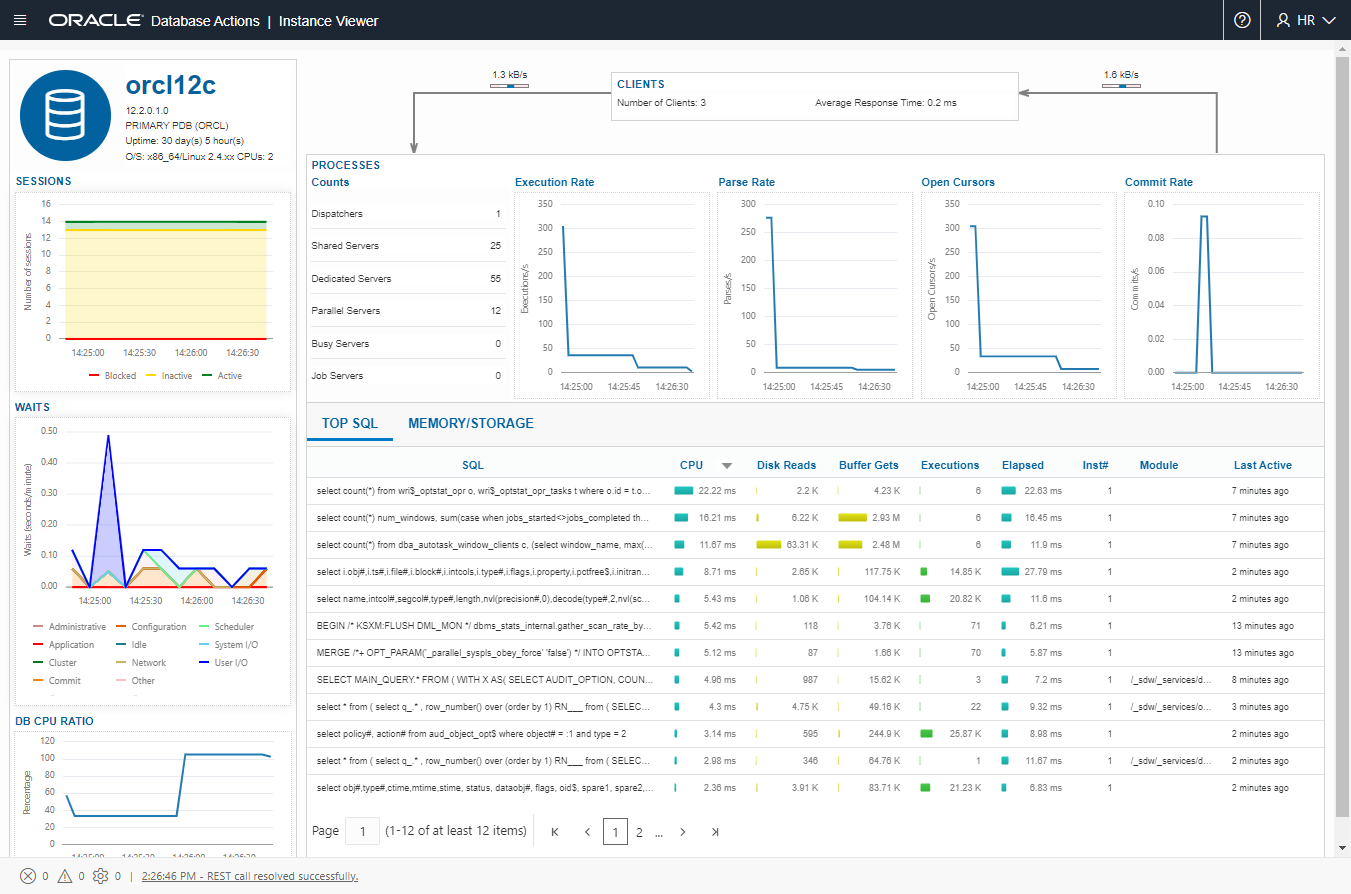This screenshot has width=1351, height=894.
Task: Go to the last page of results
Action: point(715,831)
